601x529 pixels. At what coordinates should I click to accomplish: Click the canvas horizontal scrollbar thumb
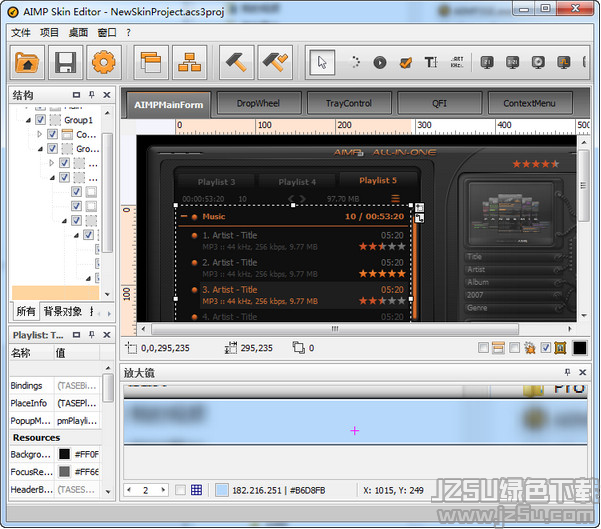point(335,329)
